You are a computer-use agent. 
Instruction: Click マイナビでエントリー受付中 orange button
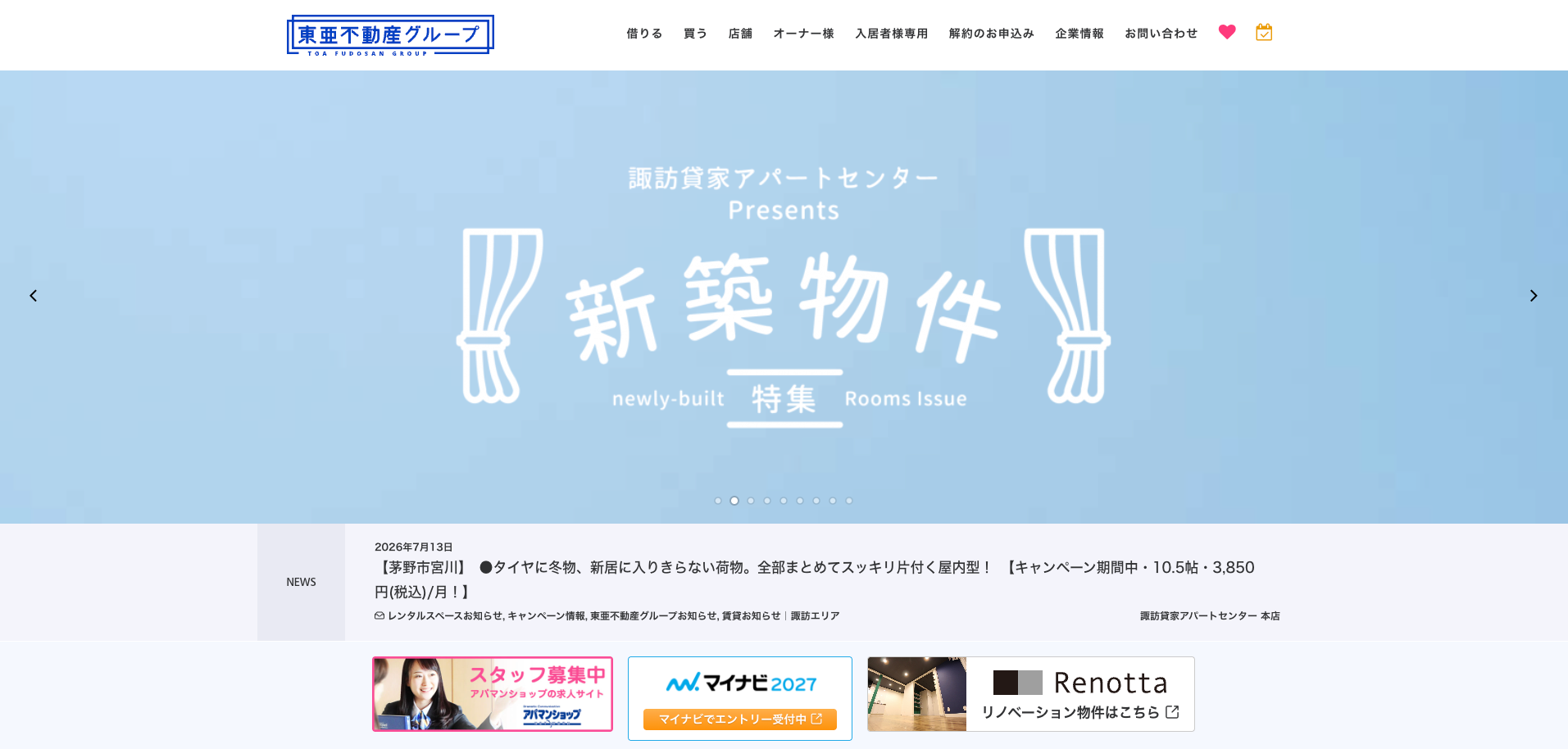740,719
